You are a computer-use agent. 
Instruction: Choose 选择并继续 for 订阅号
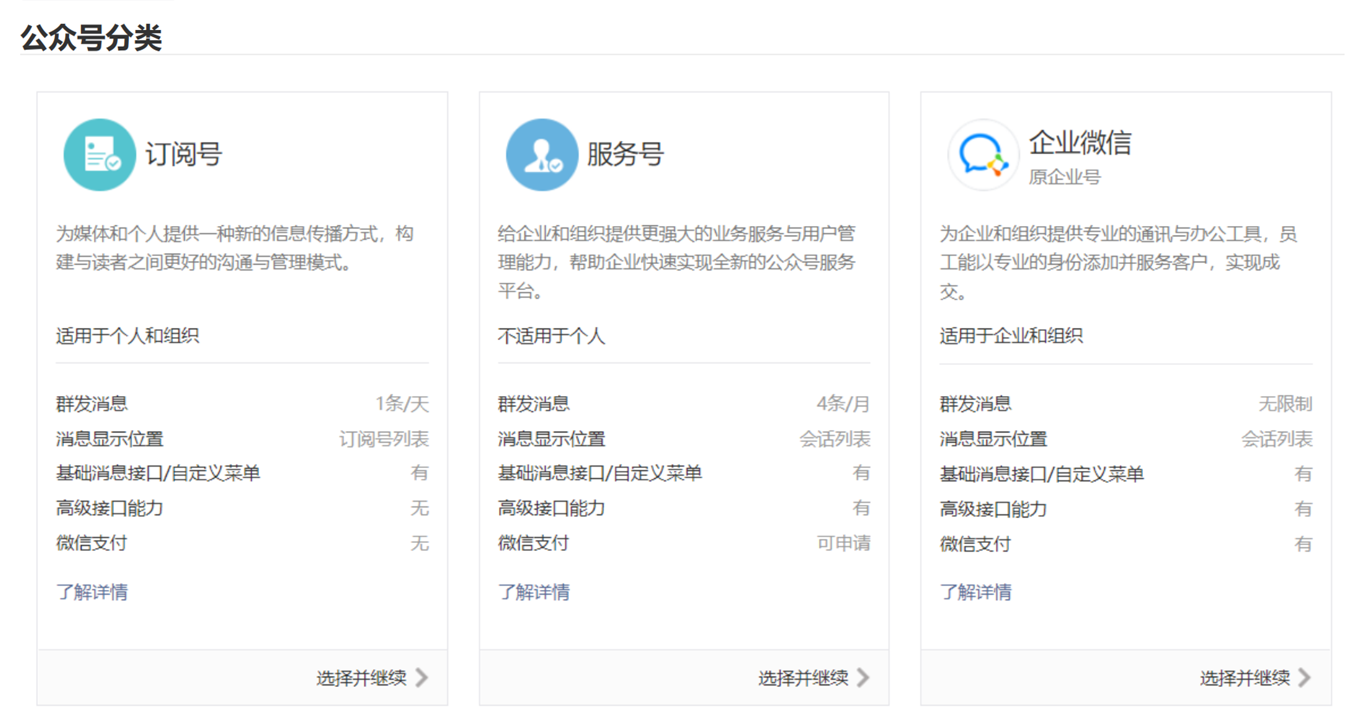click(362, 678)
